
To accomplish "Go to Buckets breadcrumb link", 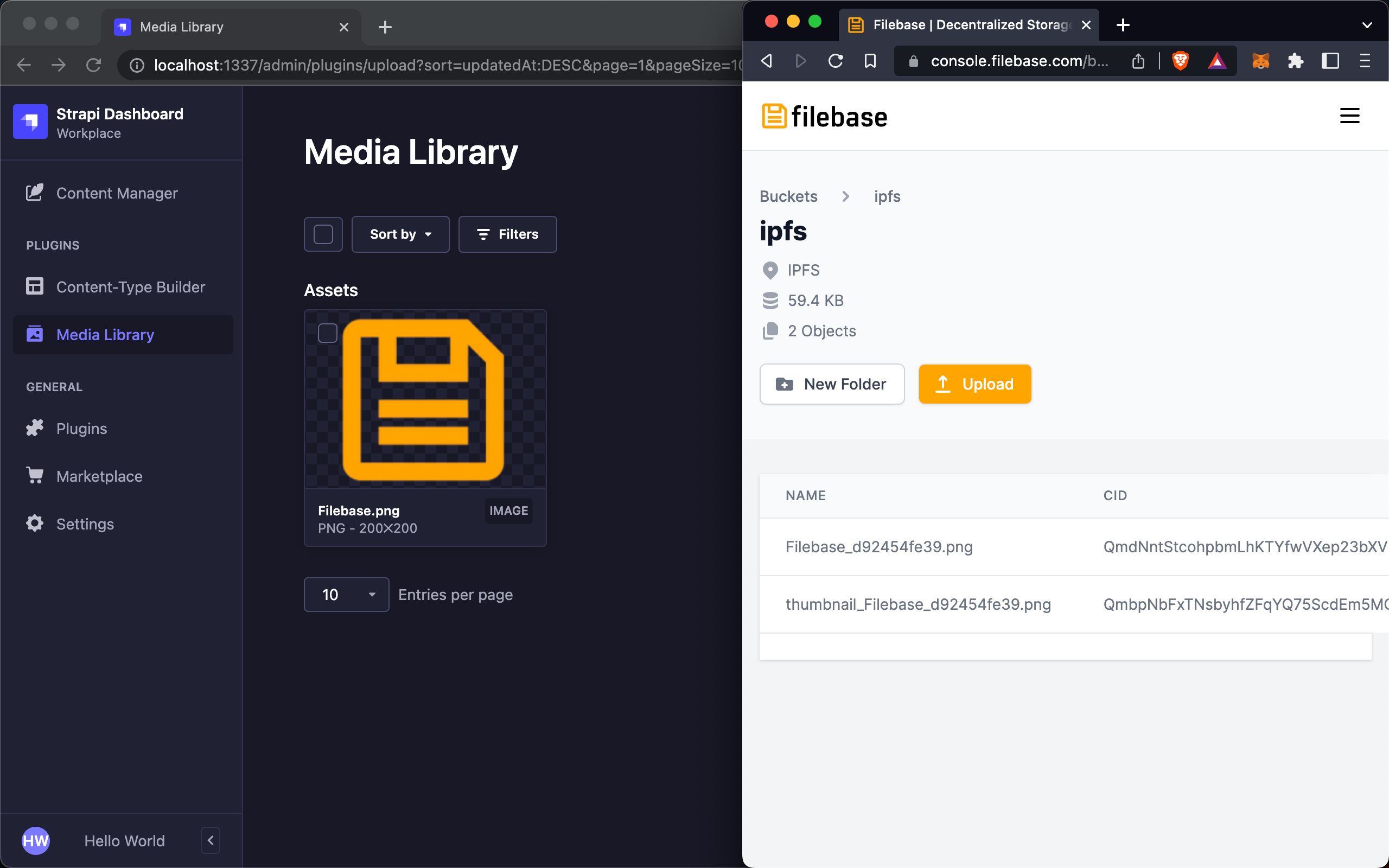I will (788, 196).
